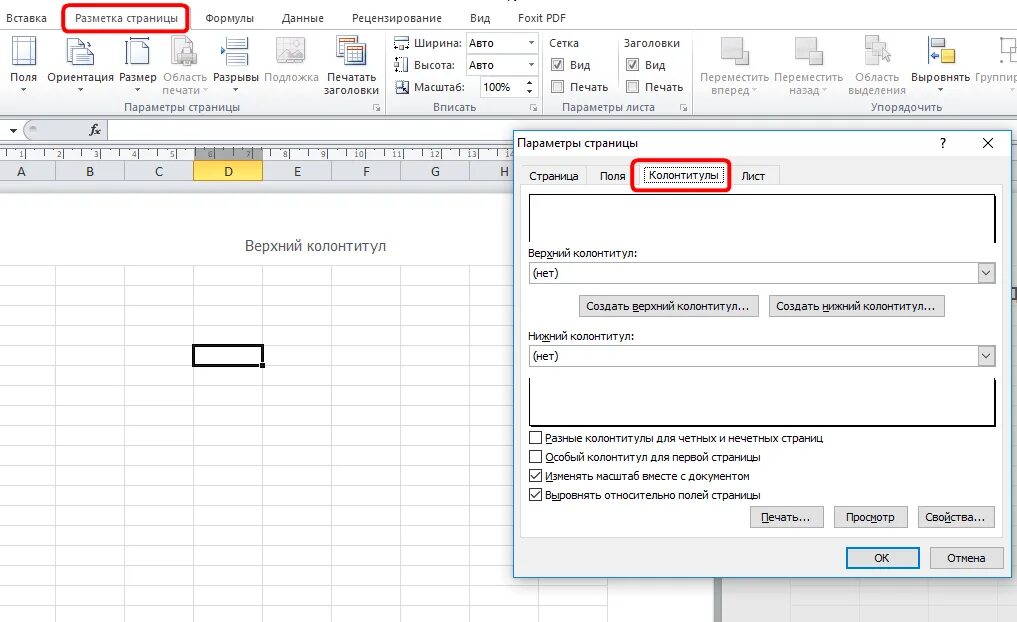Image resolution: width=1017 pixels, height=622 pixels.
Task: Open the Параметры листа dialog launcher
Action: [683, 108]
